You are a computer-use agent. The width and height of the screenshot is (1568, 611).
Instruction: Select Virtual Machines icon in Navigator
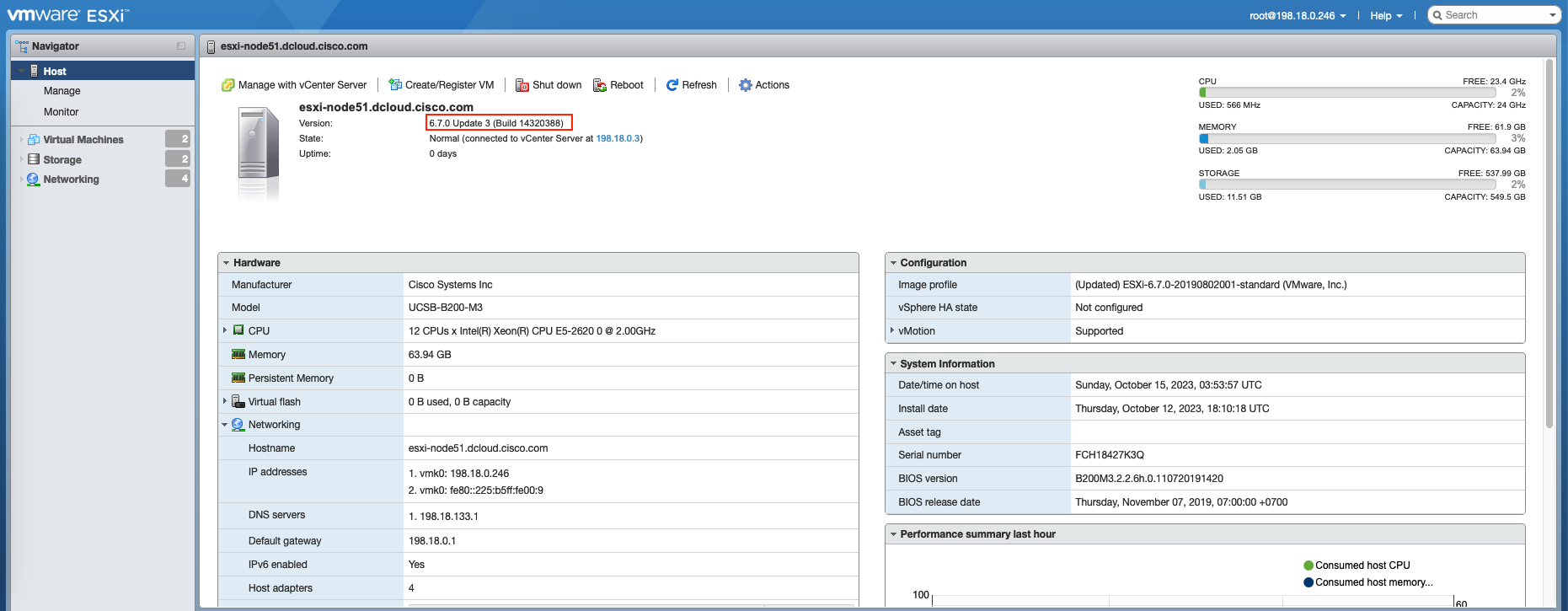(34, 140)
